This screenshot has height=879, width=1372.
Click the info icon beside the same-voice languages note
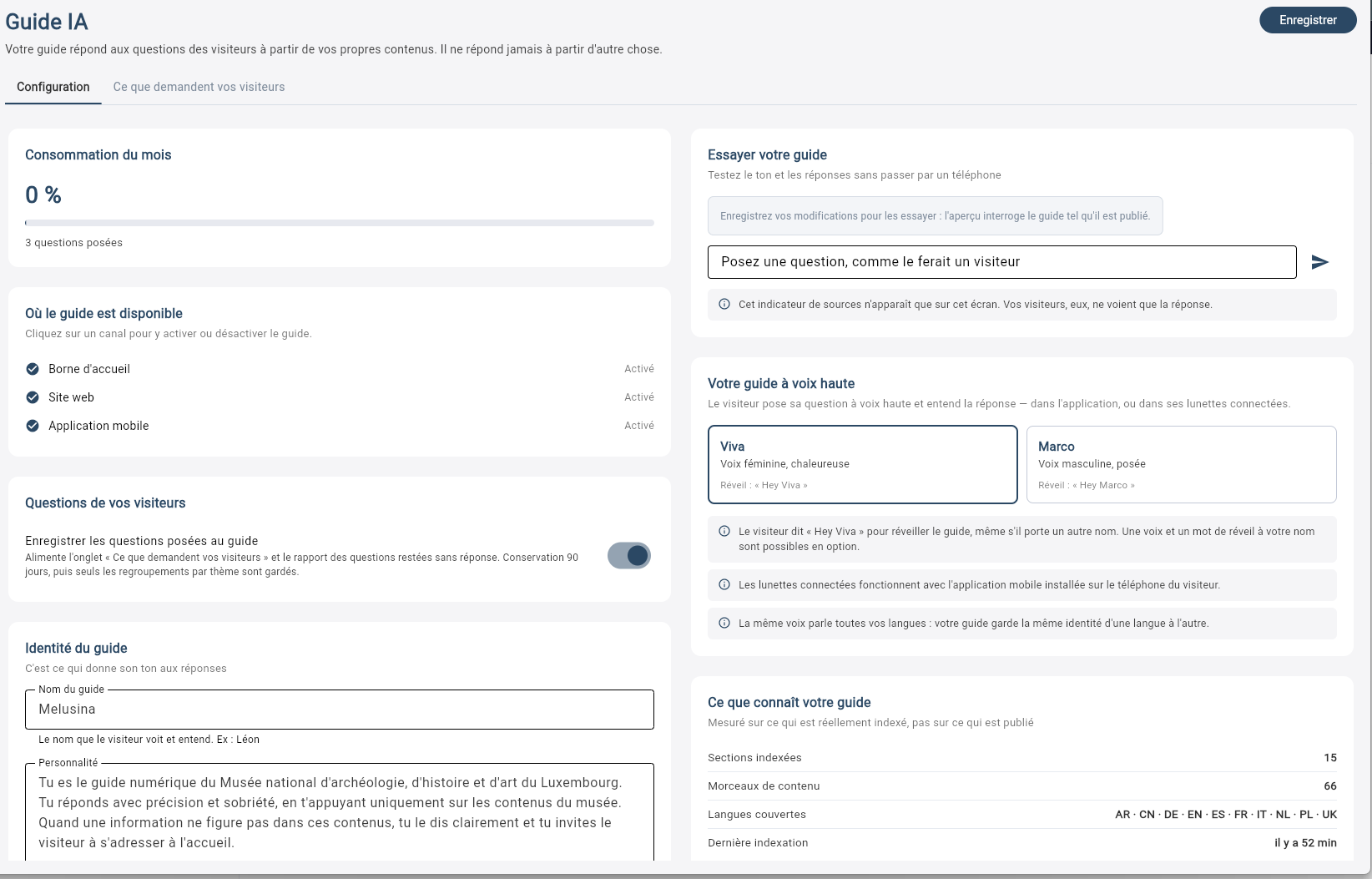[x=724, y=623]
